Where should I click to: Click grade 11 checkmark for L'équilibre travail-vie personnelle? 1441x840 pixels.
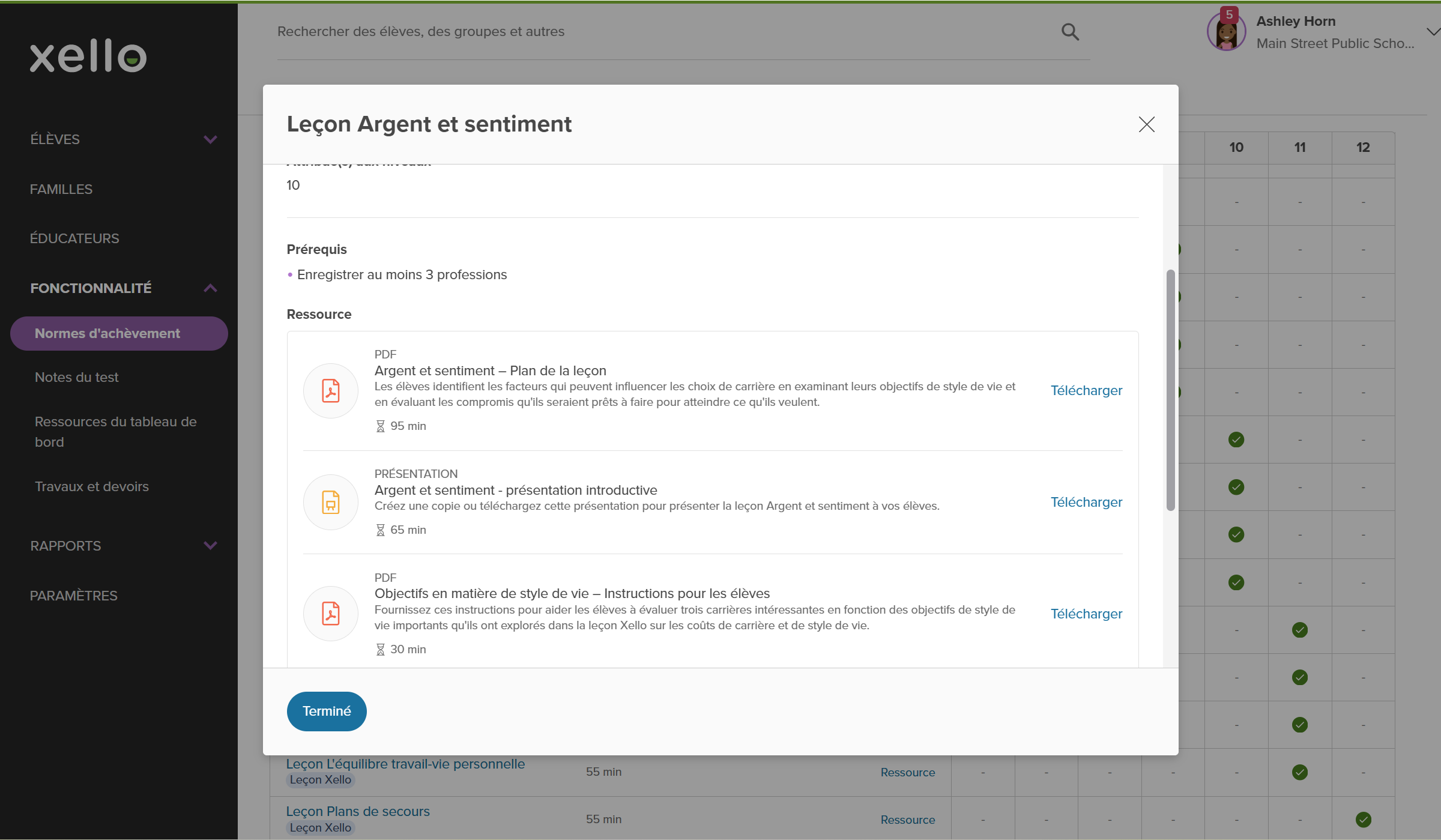pos(1300,772)
